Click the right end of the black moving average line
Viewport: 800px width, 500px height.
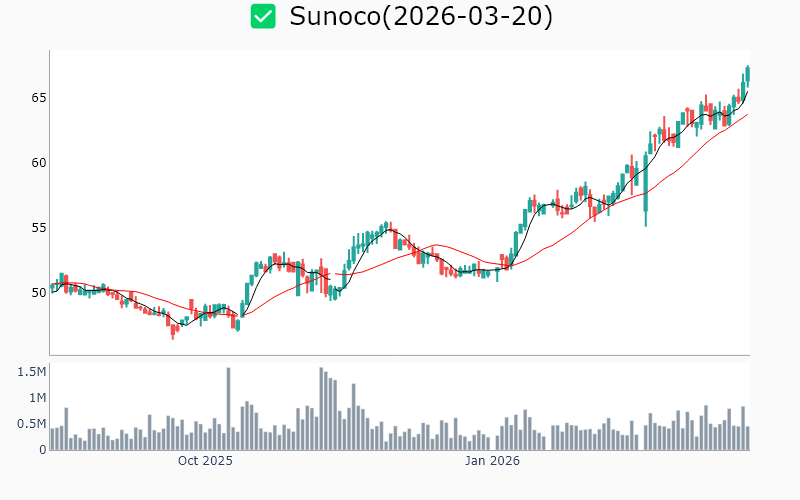point(747,92)
